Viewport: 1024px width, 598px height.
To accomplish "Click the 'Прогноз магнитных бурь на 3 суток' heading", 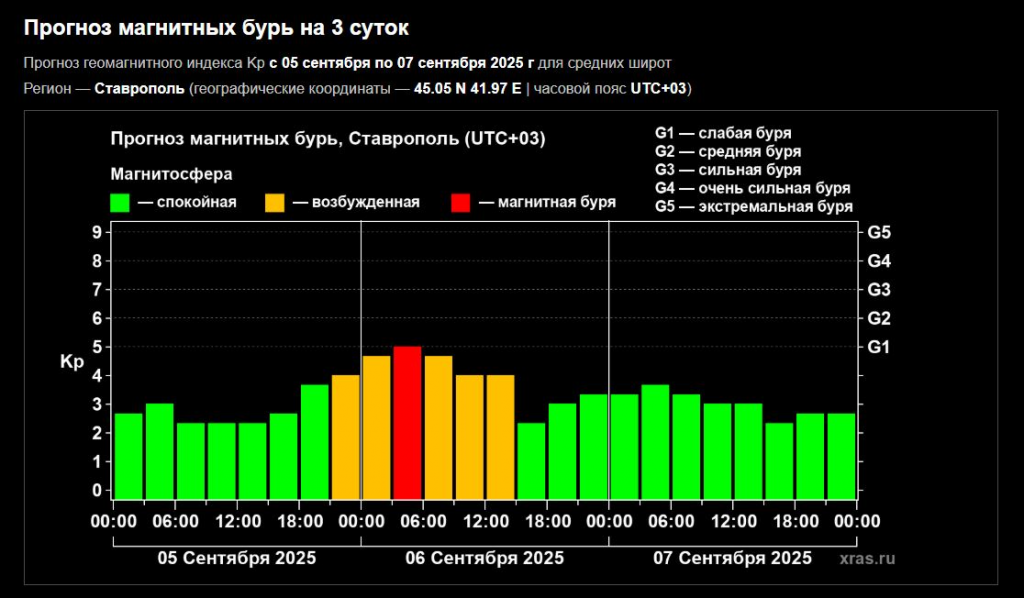I will tap(216, 28).
